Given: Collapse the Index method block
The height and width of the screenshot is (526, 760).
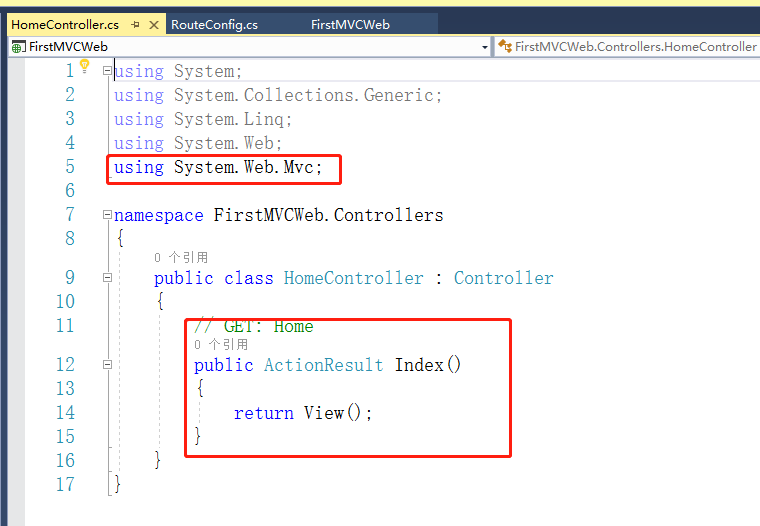Looking at the screenshot, I should [107, 365].
